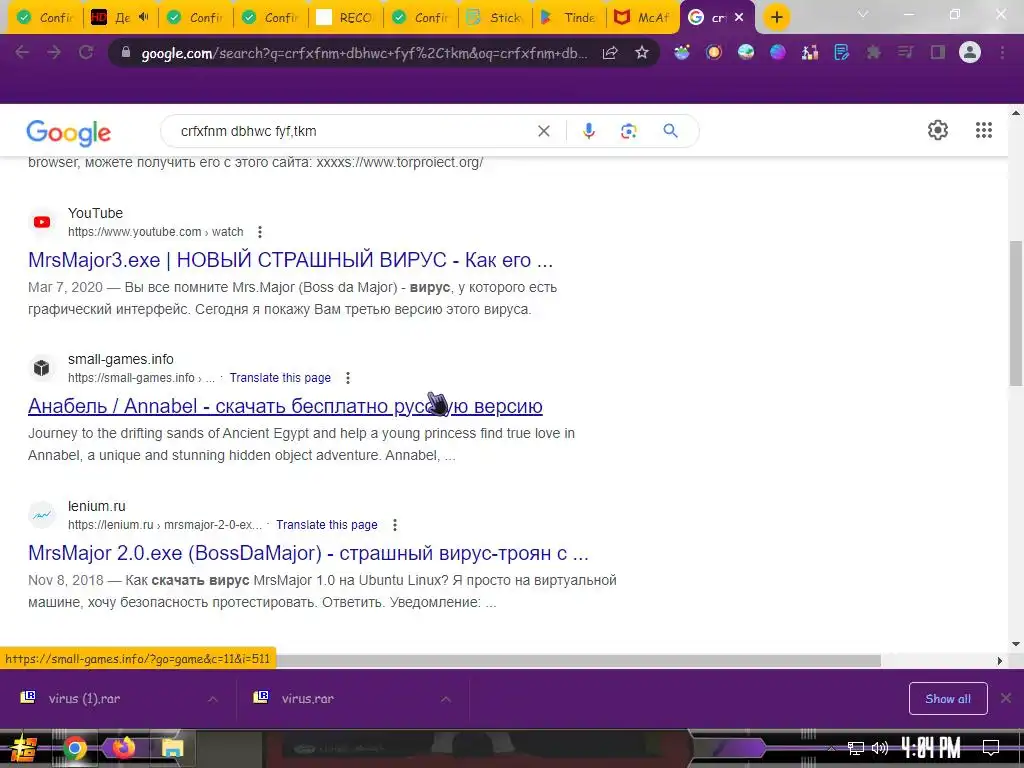Click the network icon in system tray
Viewport: 1024px width, 768px height.
click(855, 748)
